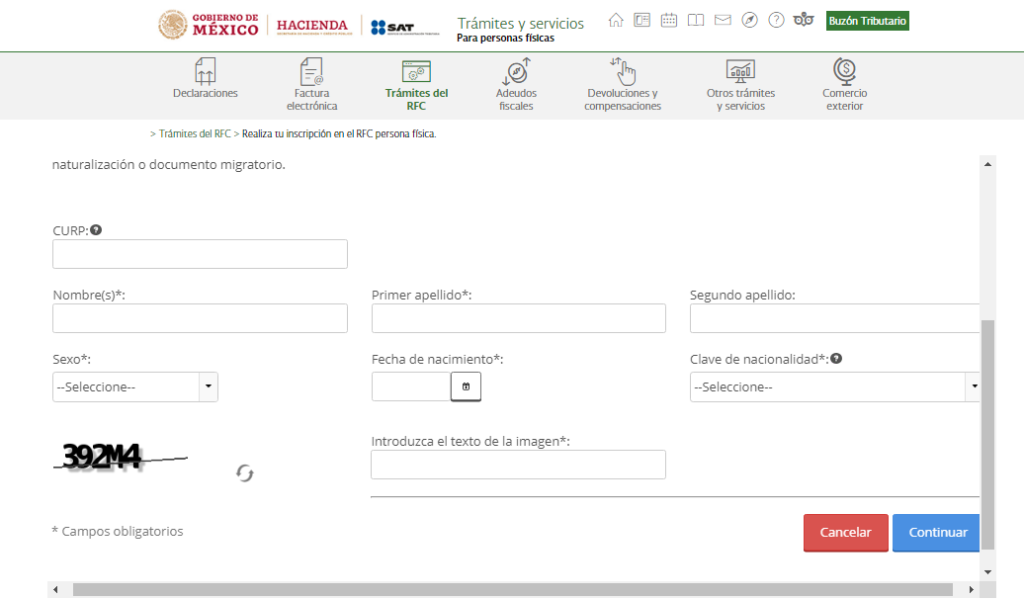Click the vertical scrollbar up arrow
This screenshot has width=1024, height=599.
coord(988,164)
